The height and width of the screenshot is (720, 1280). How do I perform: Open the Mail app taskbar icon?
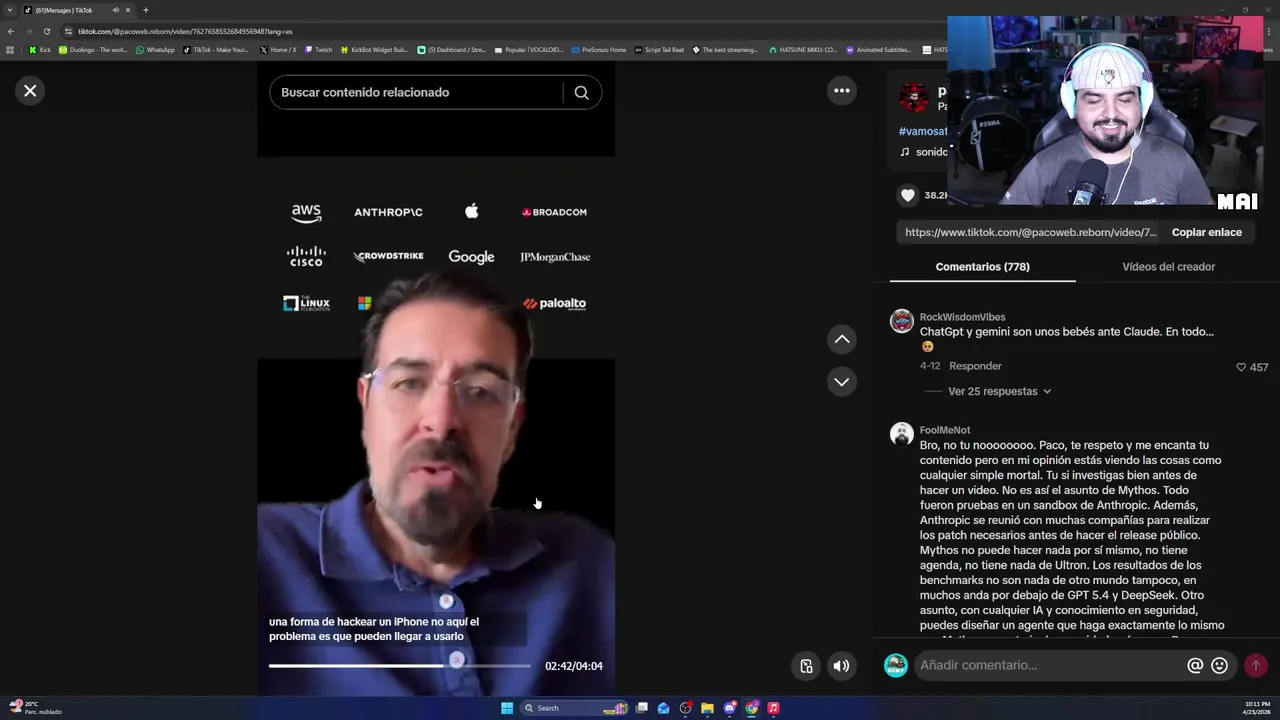coord(663,708)
